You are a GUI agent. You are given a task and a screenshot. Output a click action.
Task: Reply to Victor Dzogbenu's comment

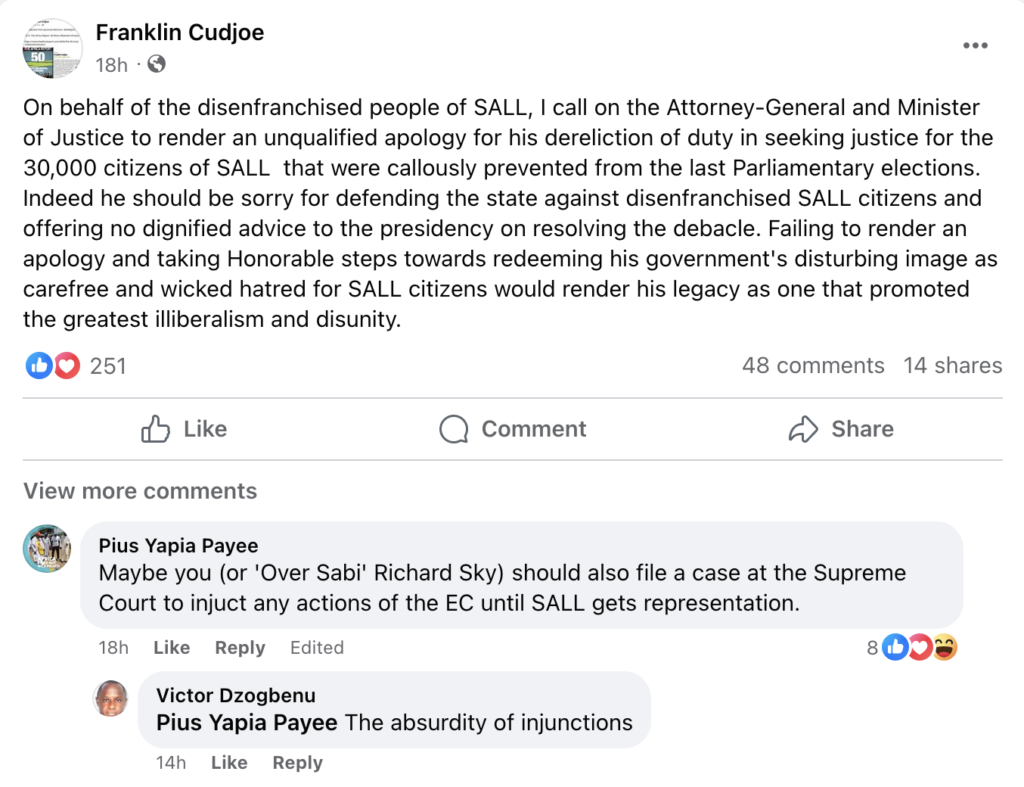coord(298,763)
